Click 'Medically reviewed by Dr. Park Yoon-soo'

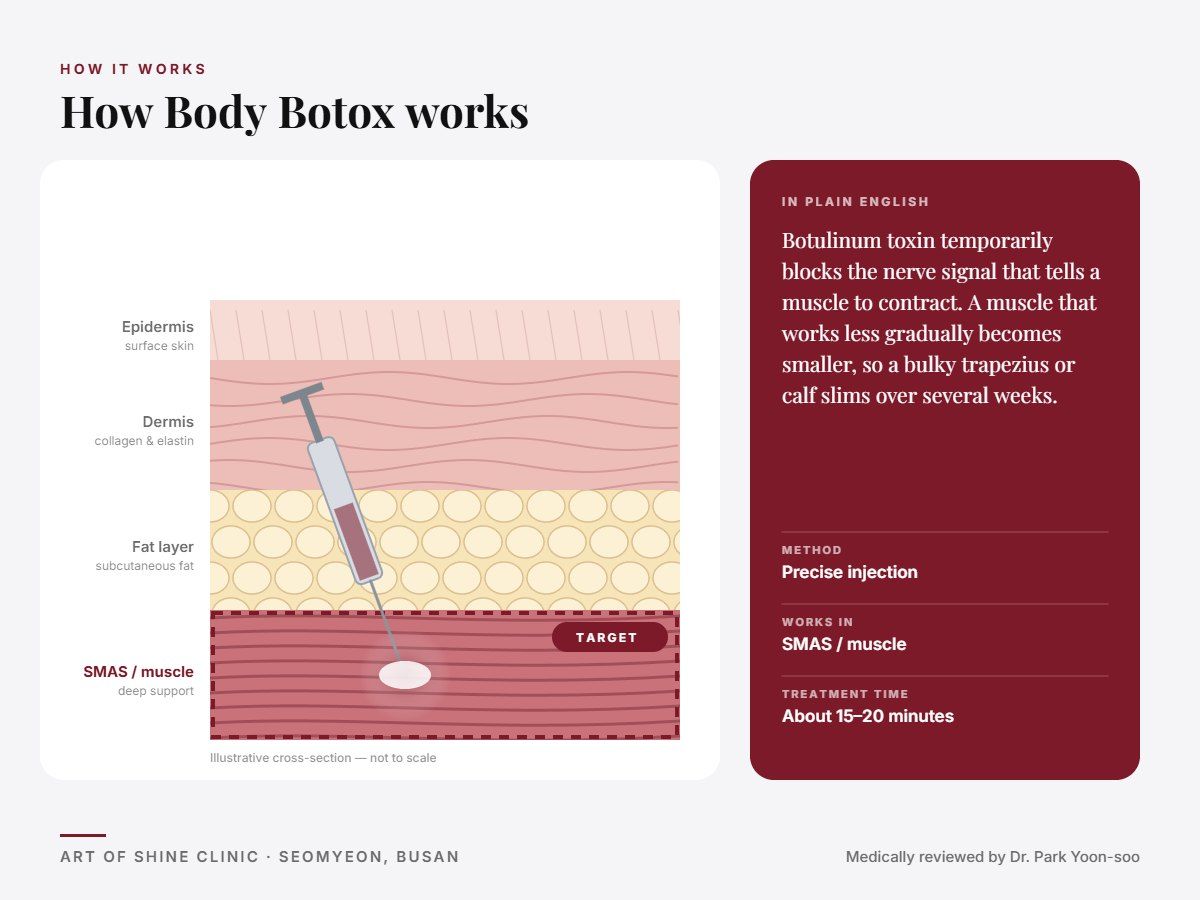click(x=993, y=857)
